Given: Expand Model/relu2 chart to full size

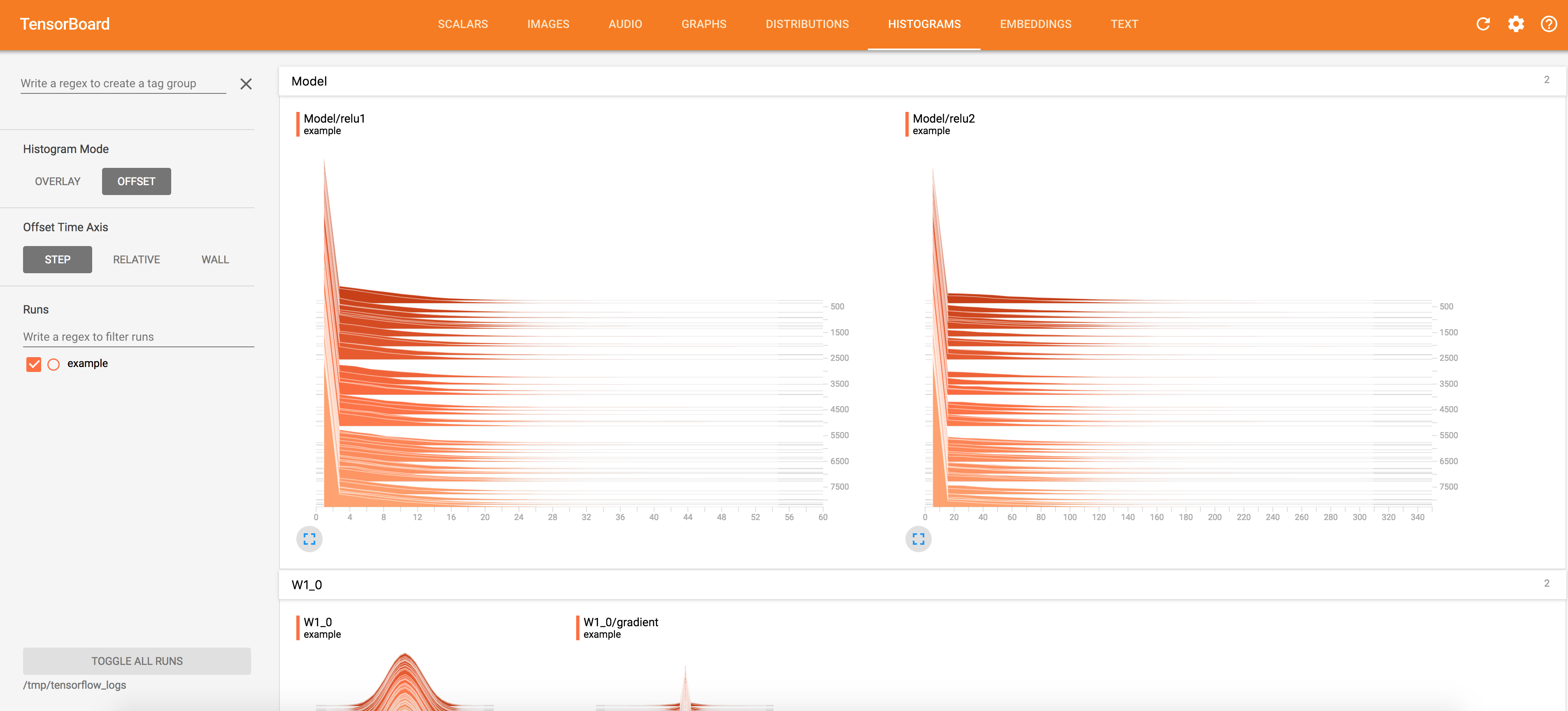Looking at the screenshot, I should click(x=918, y=539).
